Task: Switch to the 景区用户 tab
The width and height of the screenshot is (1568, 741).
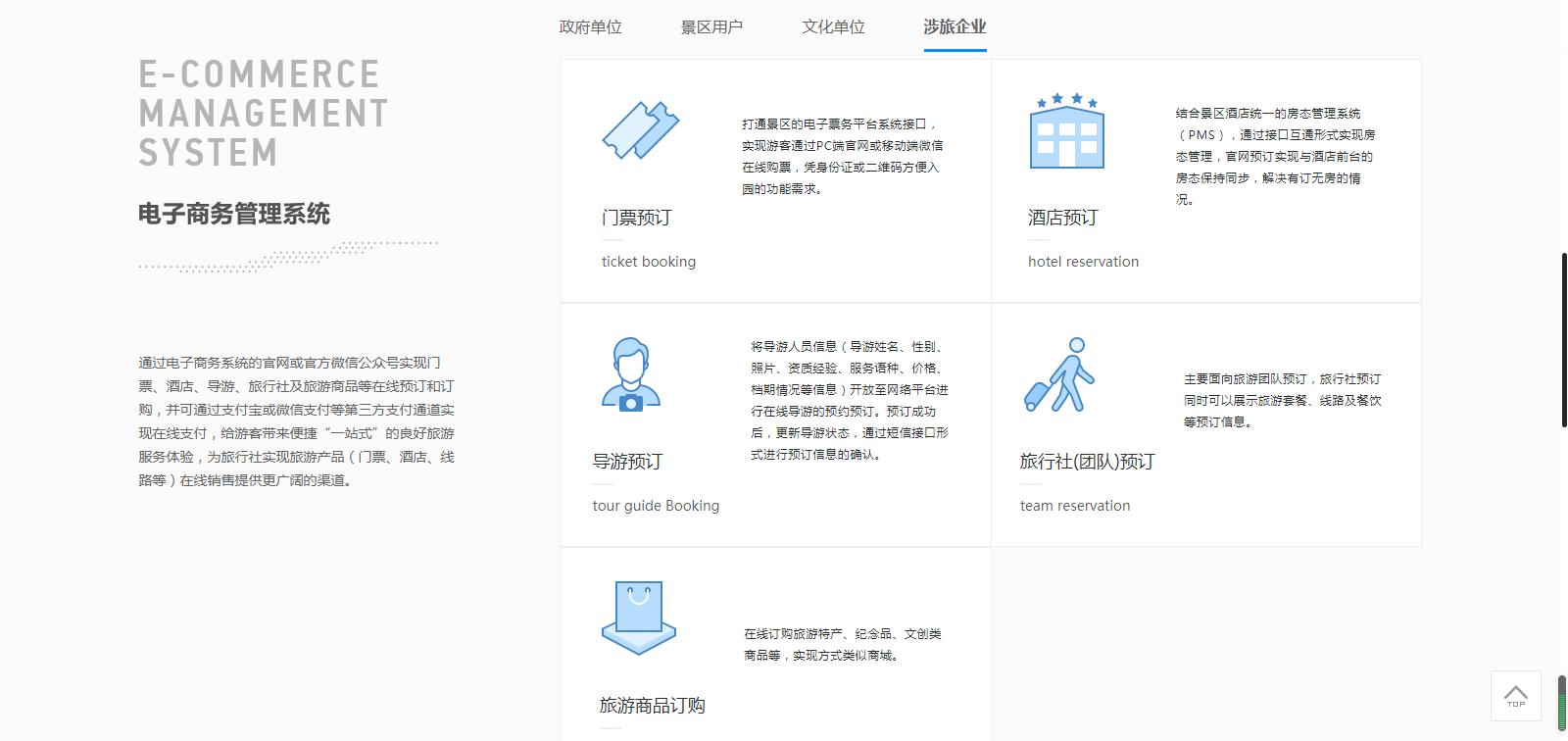Action: tap(711, 26)
